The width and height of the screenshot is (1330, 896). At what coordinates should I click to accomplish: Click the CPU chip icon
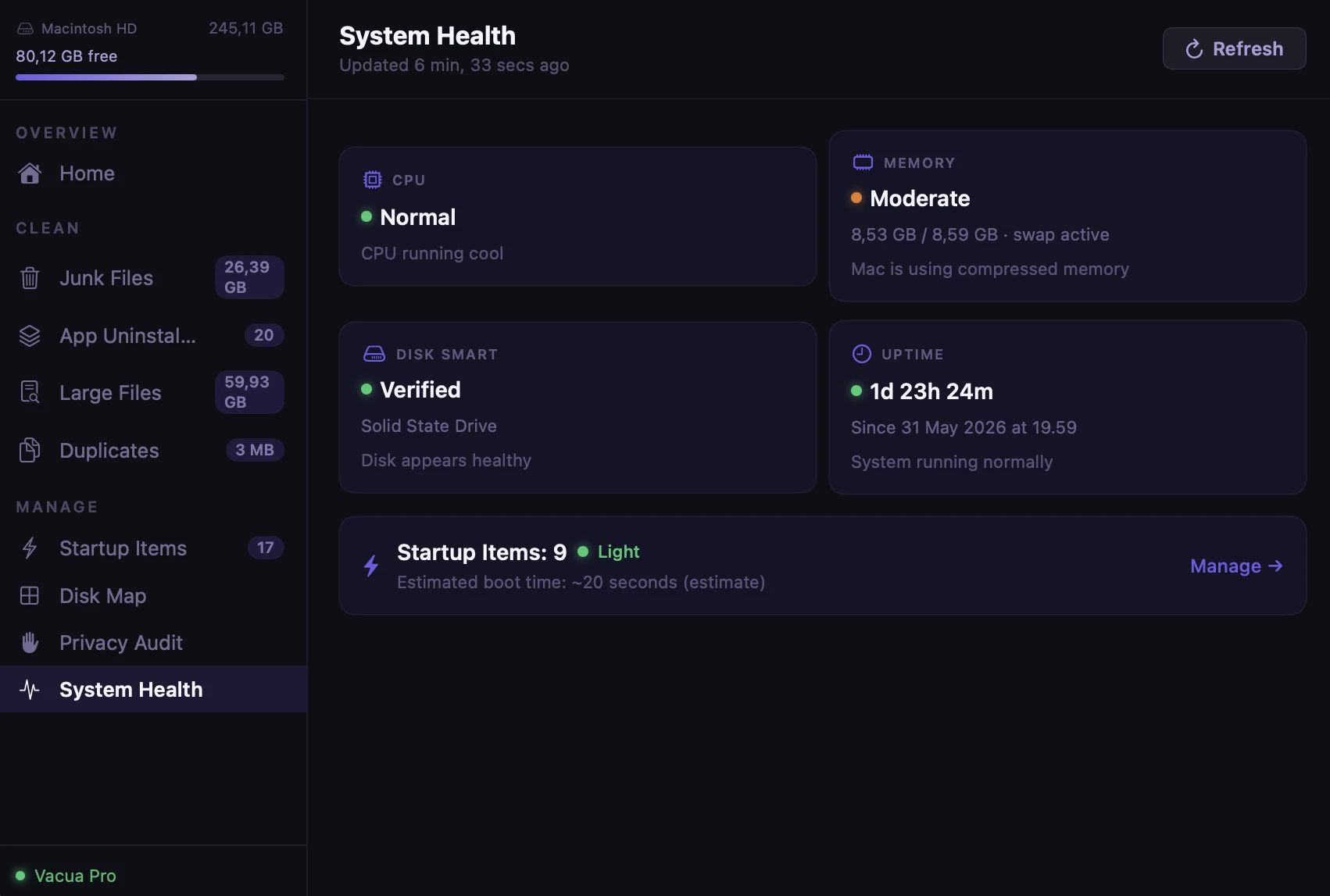point(373,180)
